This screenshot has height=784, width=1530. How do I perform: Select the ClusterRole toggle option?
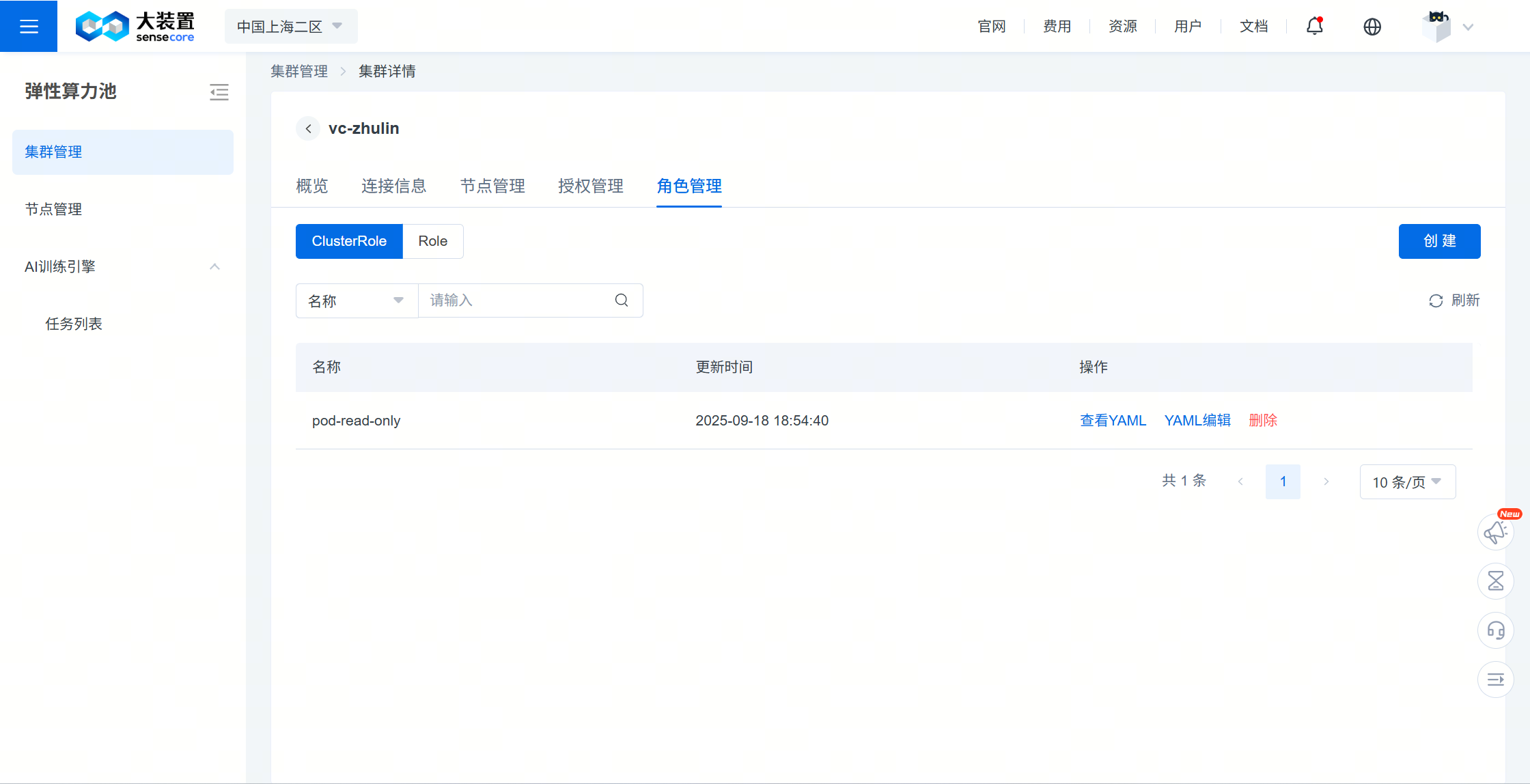click(x=349, y=241)
